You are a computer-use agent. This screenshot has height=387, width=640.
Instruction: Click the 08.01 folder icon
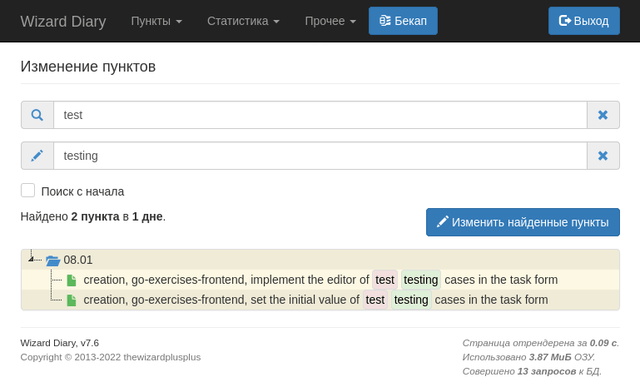53,260
